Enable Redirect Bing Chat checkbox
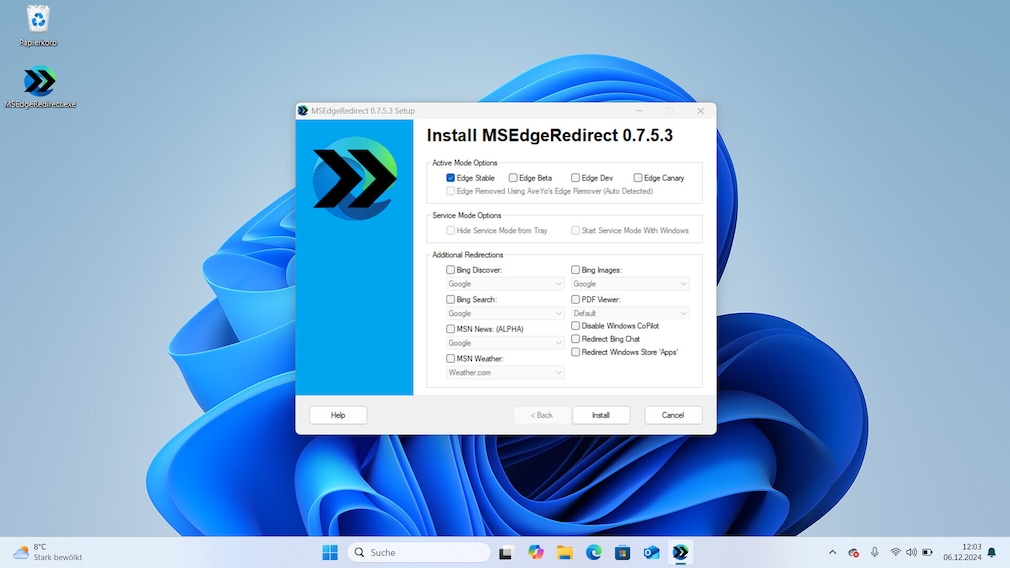The height and width of the screenshot is (568, 1010). coord(576,339)
